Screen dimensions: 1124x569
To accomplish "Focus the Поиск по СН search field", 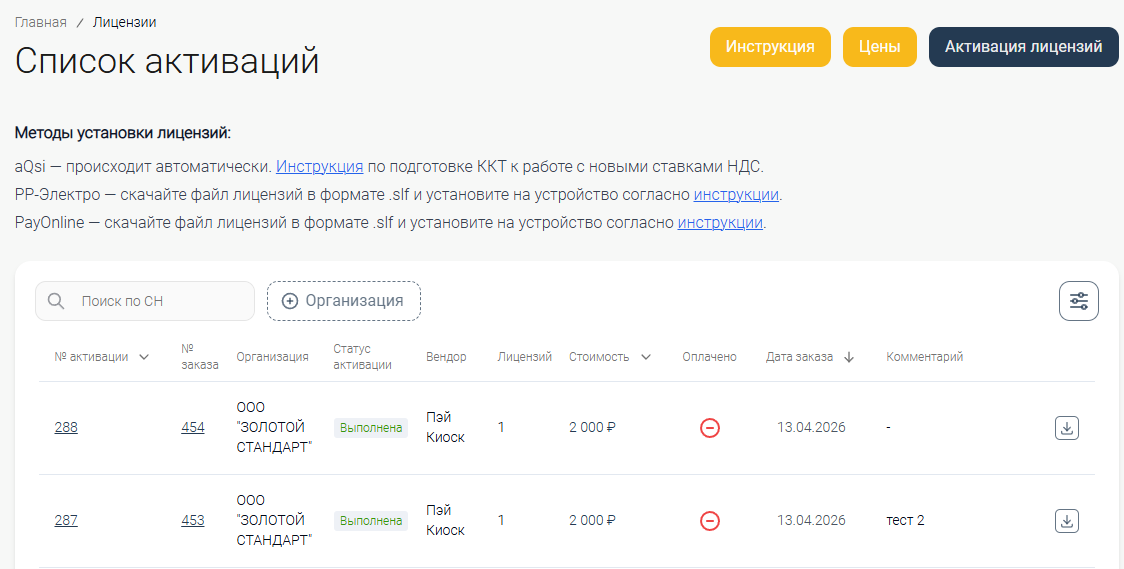I will (x=160, y=301).
